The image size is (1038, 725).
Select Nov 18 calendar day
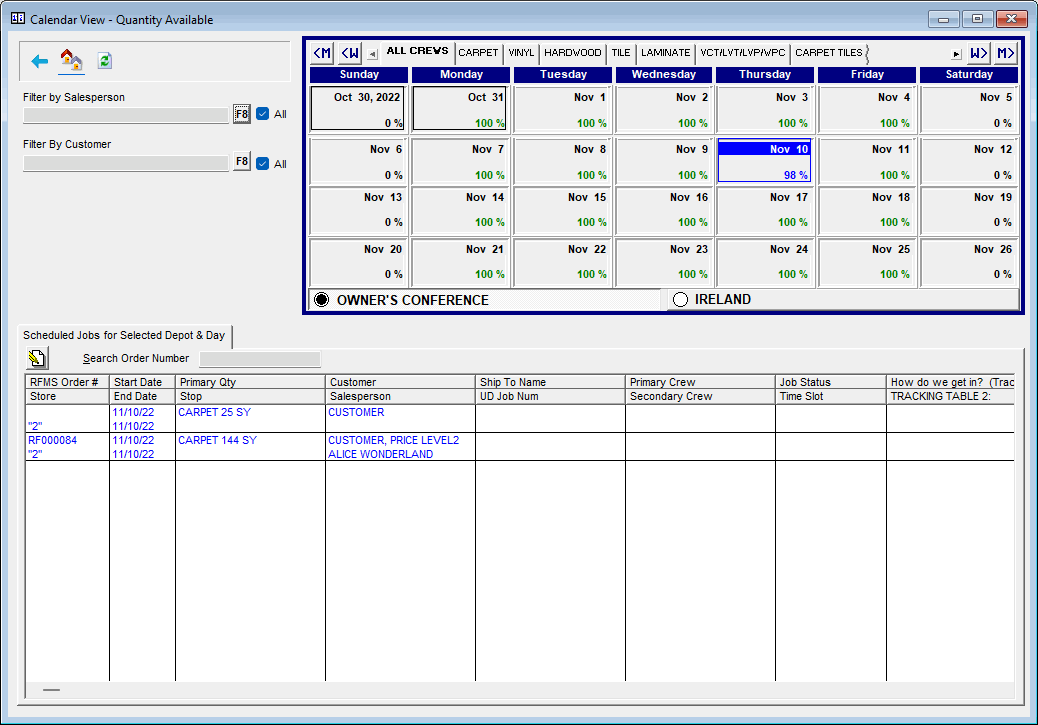coord(866,211)
